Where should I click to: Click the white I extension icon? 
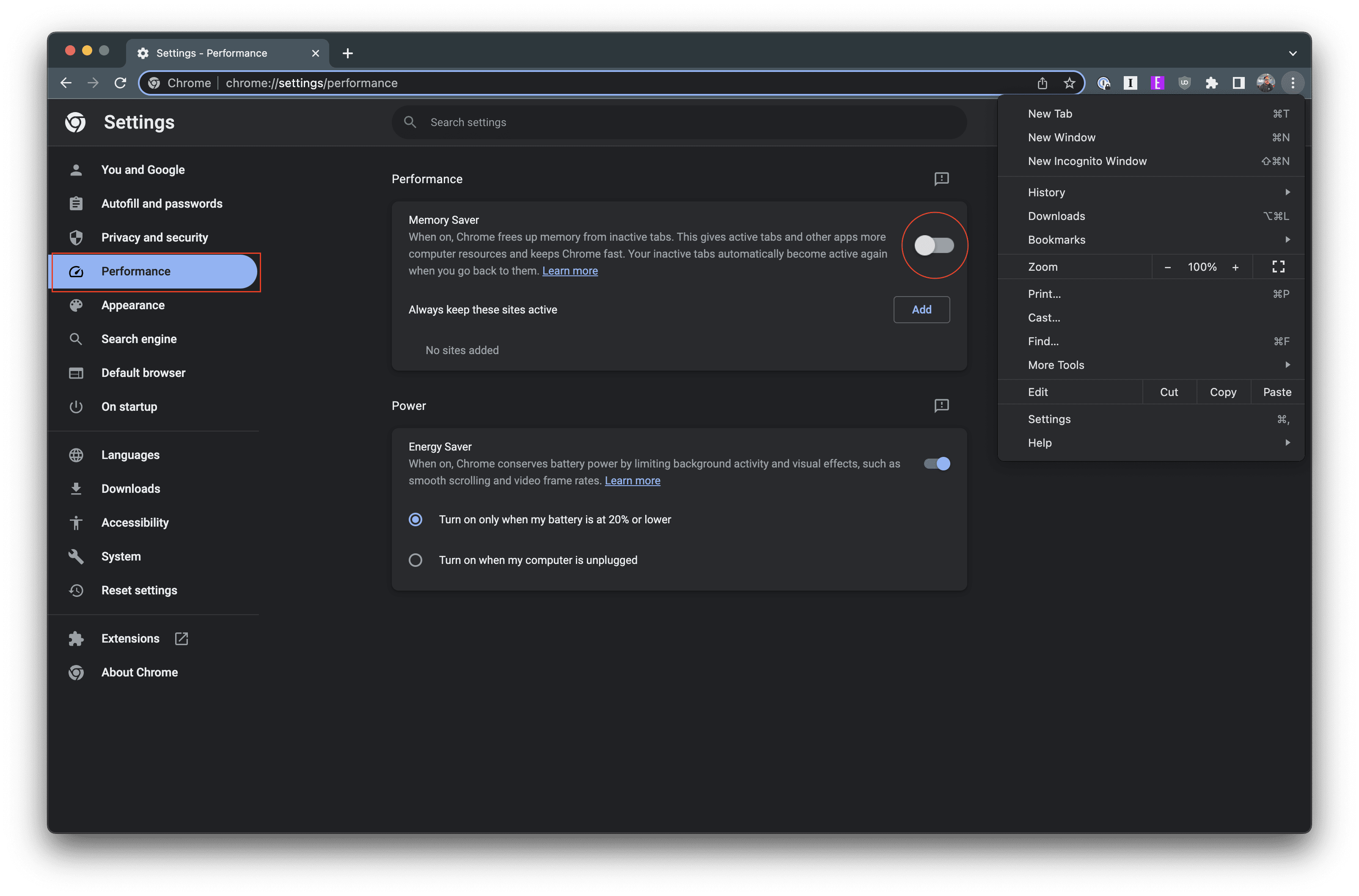pyautogui.click(x=1130, y=83)
